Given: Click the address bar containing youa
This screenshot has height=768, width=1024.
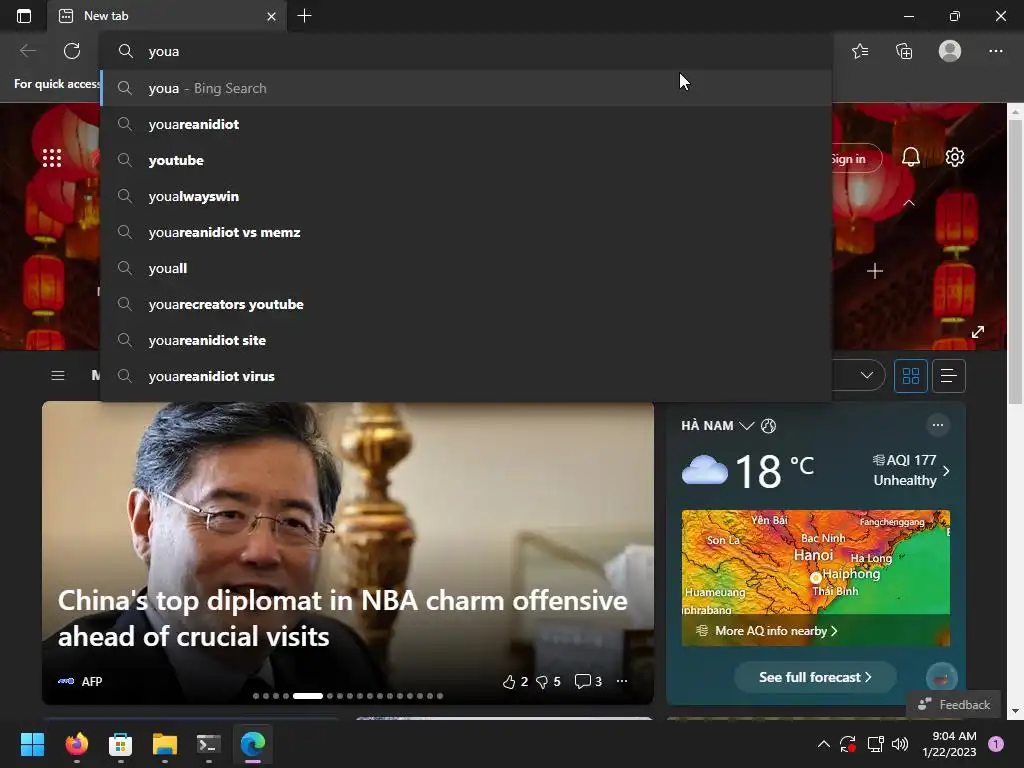Looking at the screenshot, I should 466,52.
